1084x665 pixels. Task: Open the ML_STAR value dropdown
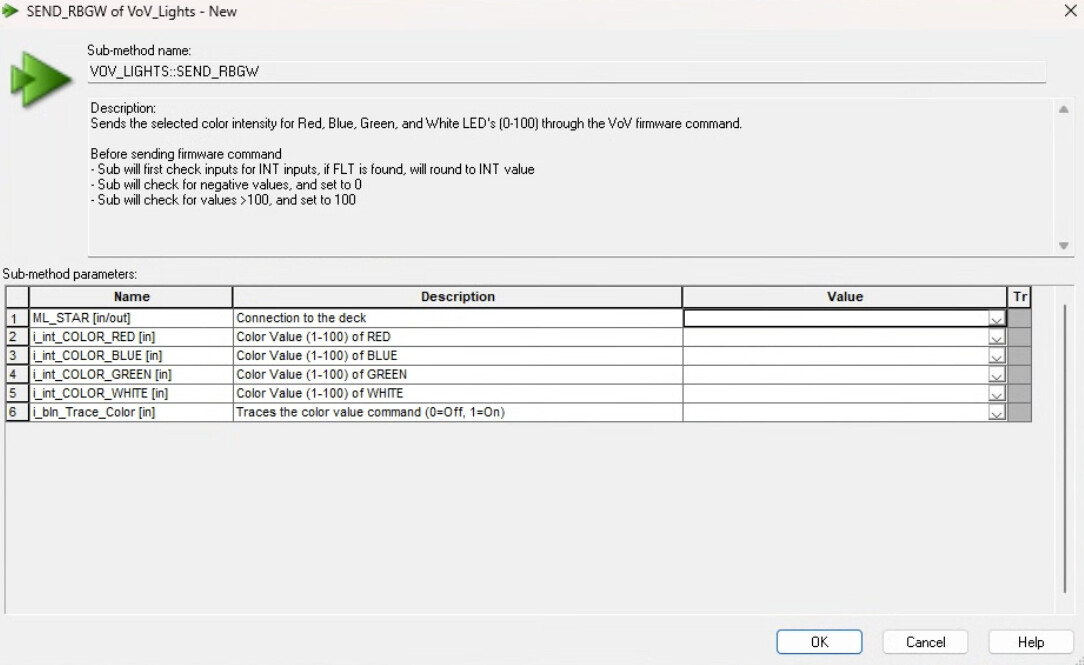point(996,319)
